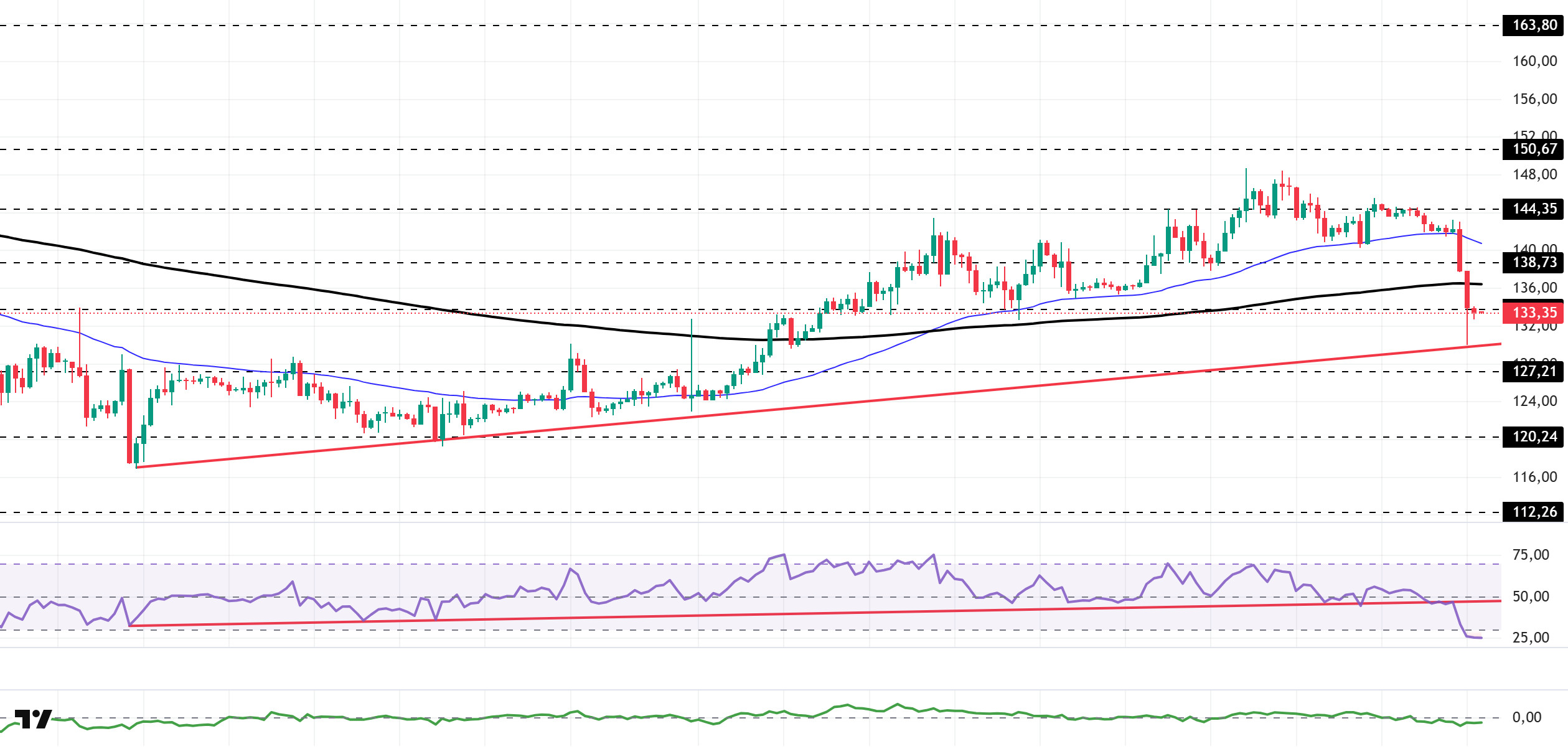Select the 112,26 lowest level label
Viewport: 1568px width, 754px height.
click(1534, 512)
